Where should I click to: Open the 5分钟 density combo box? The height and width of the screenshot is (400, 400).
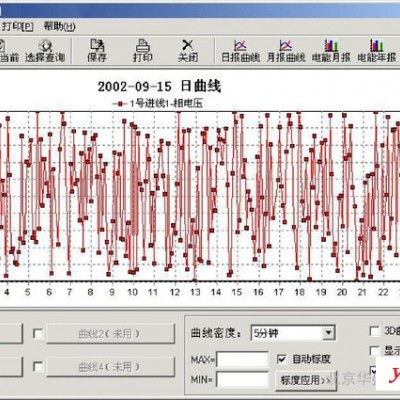coord(293,333)
